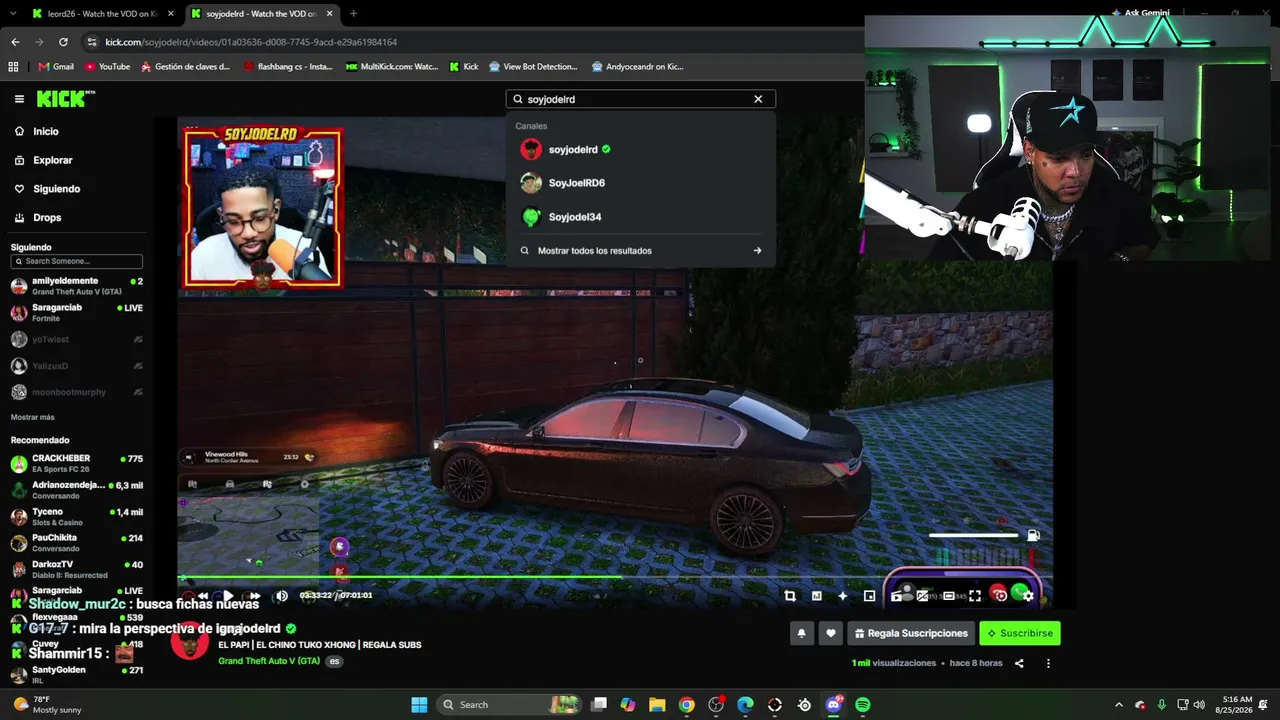The image size is (1280, 720).
Task: Open CRACKHEBER recommended channel
Action: (77, 464)
